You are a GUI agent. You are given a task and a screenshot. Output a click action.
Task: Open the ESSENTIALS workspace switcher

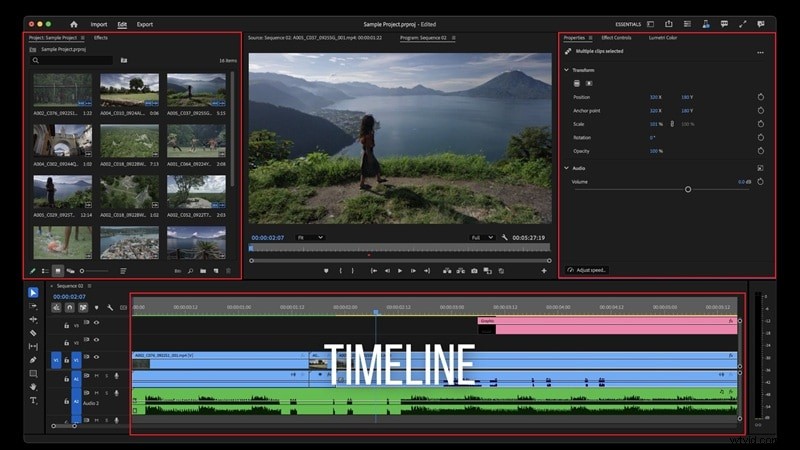pyautogui.click(x=628, y=24)
